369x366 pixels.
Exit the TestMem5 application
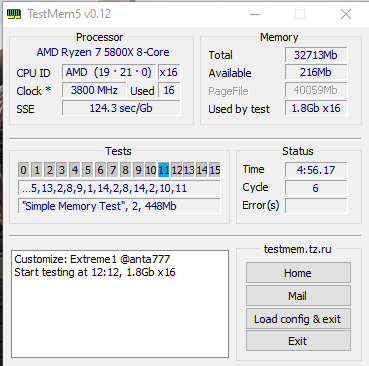298,341
